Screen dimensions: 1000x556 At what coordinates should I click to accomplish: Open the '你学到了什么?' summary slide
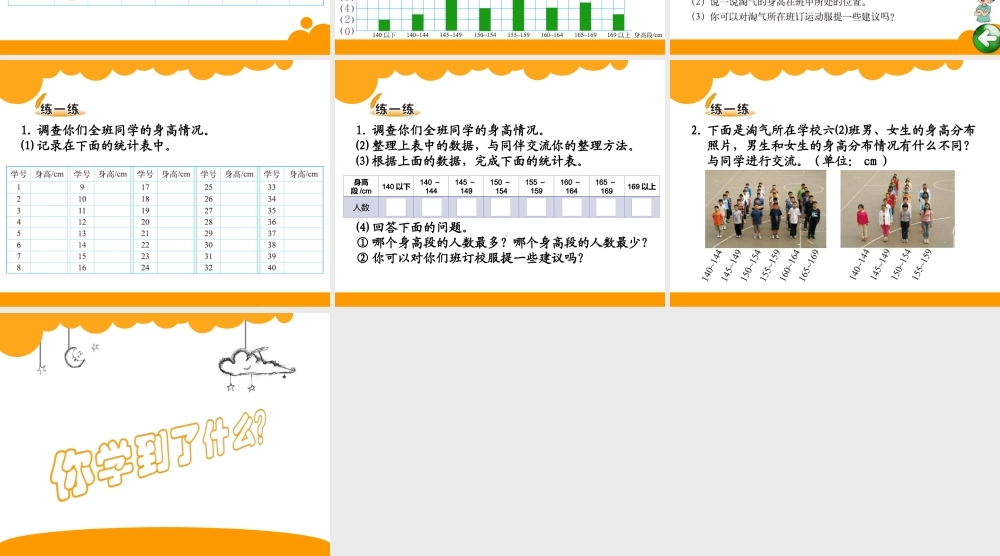point(165,434)
